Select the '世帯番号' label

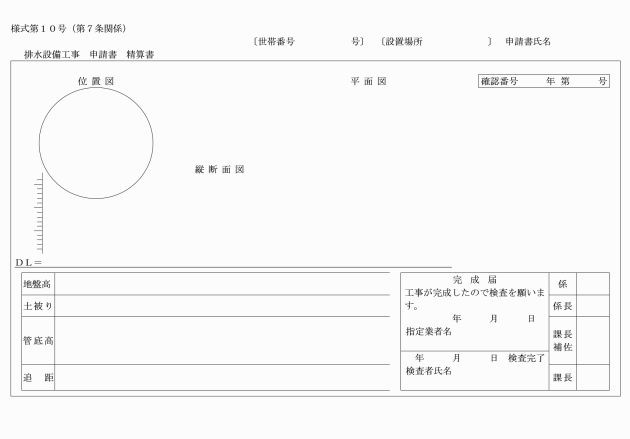point(276,41)
